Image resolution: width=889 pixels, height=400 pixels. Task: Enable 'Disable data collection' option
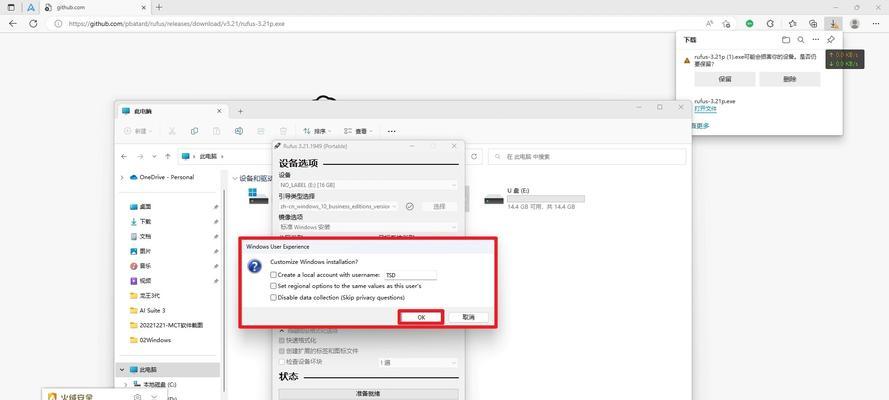tap(274, 297)
